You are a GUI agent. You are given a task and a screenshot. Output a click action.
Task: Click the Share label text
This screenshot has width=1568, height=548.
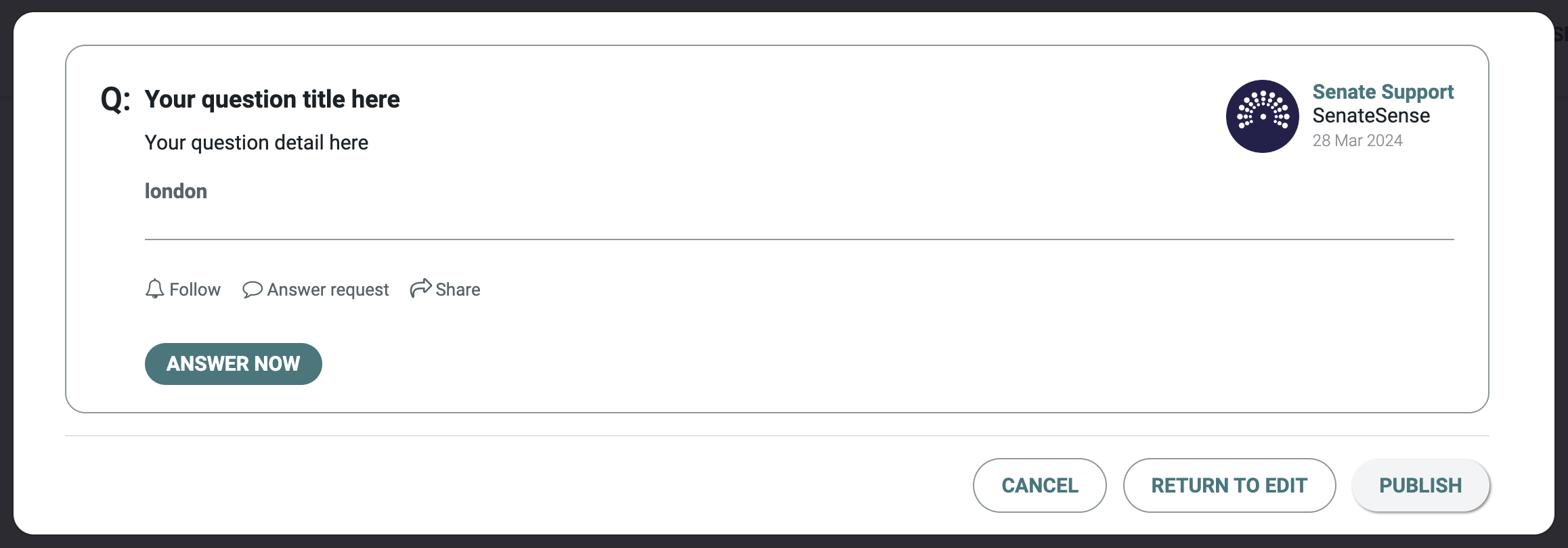click(x=458, y=290)
